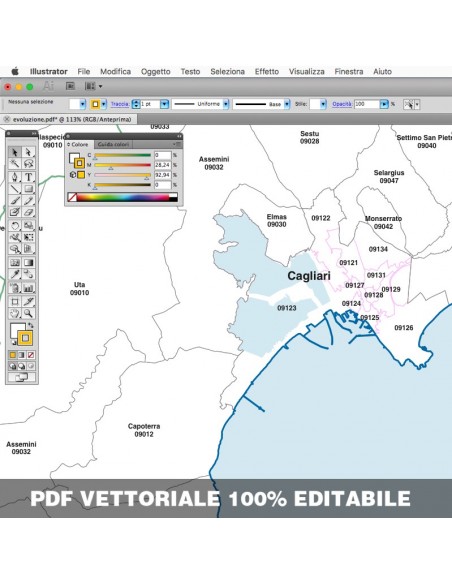Image resolution: width=452 pixels, height=584 pixels.
Task: Select the Scale tool
Action: point(29,226)
